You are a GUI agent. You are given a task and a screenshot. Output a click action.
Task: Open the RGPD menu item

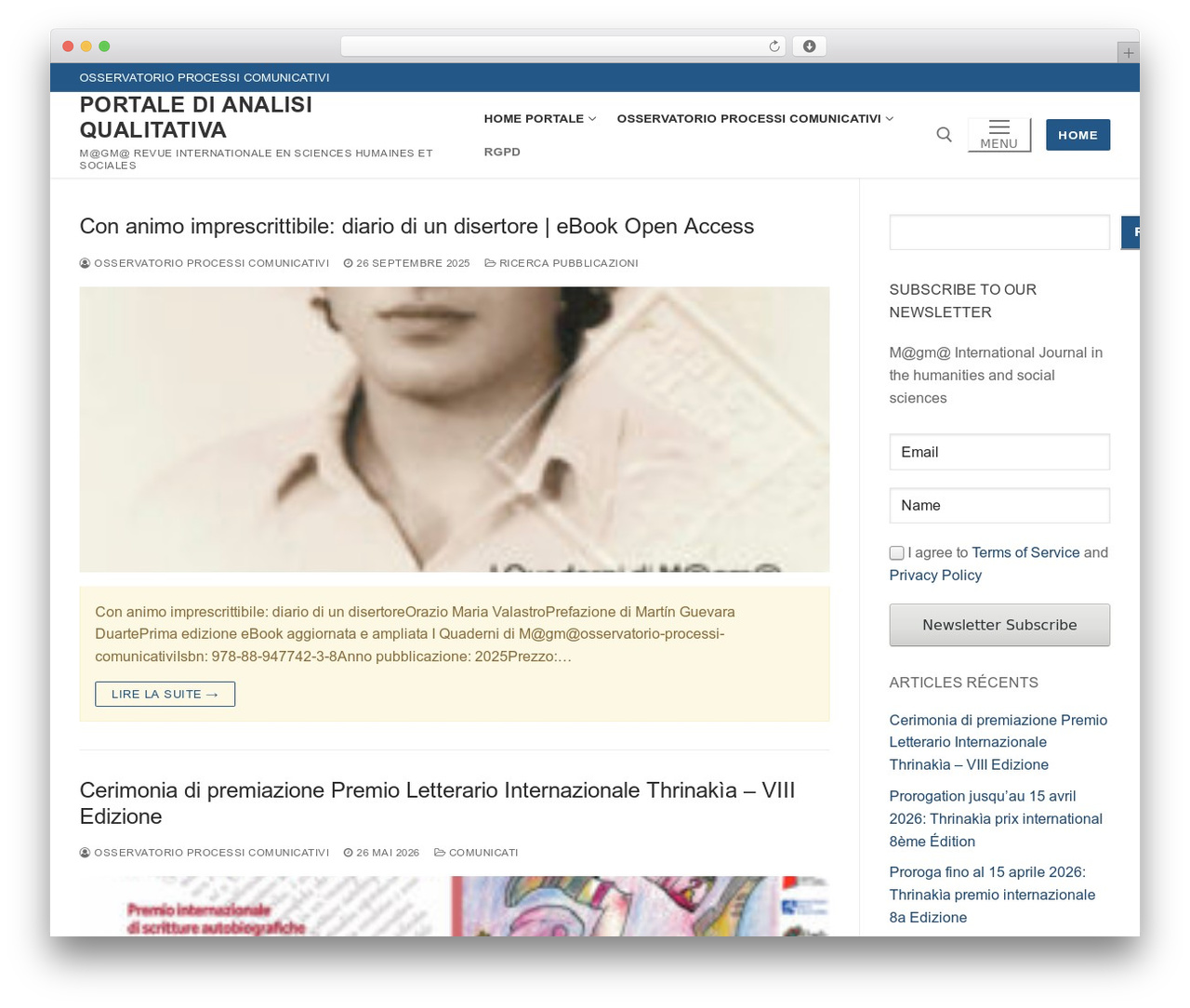tap(502, 152)
